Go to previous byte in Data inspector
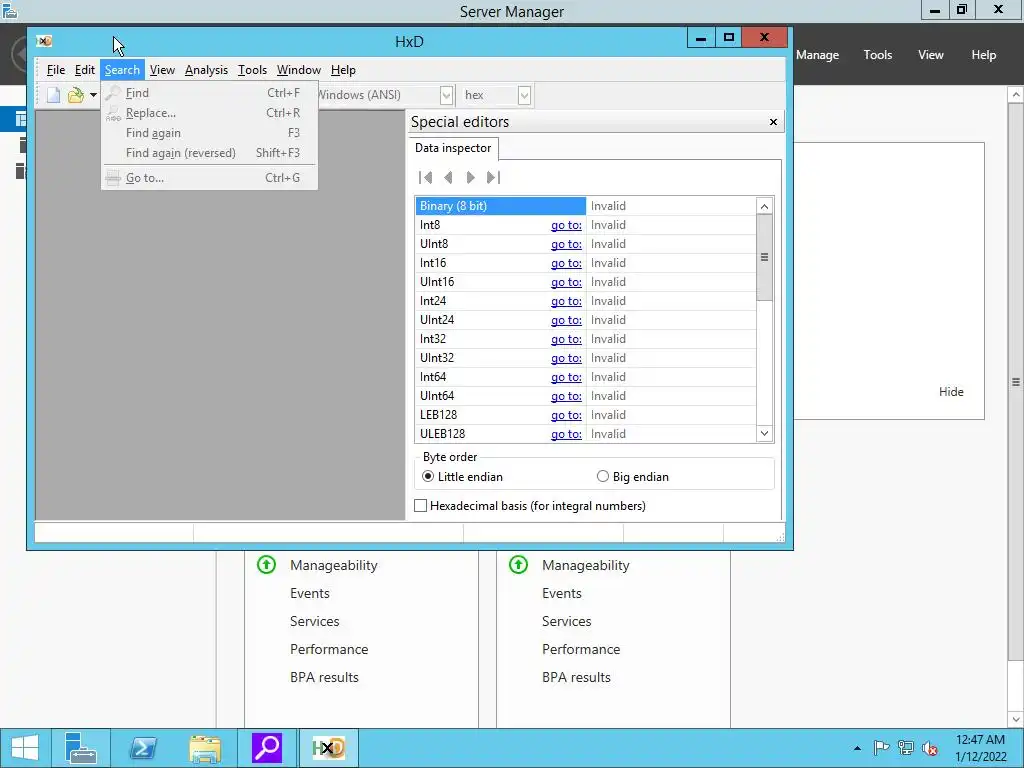The width and height of the screenshot is (1024, 768). 448,178
